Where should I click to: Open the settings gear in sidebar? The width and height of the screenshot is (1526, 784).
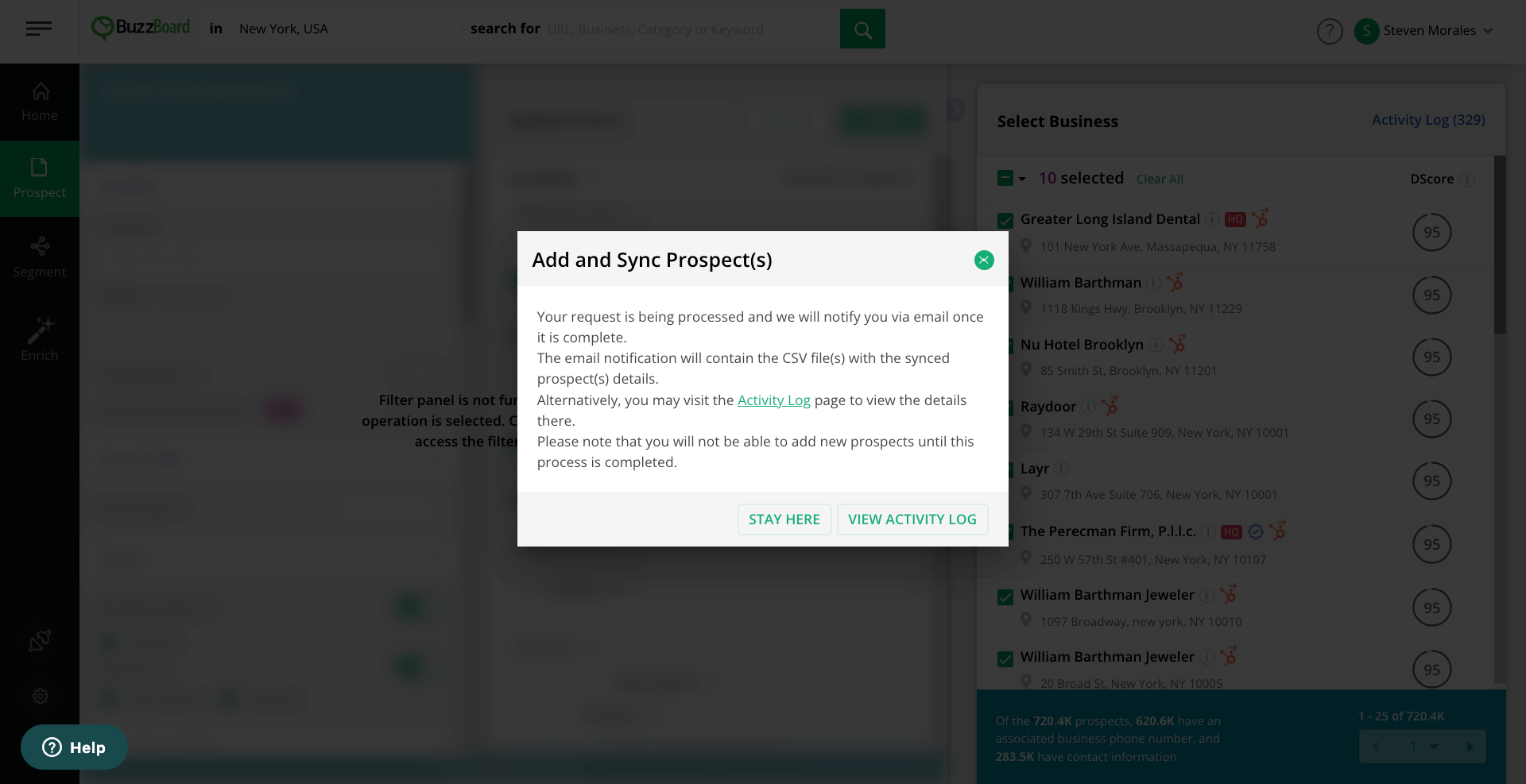(x=41, y=696)
